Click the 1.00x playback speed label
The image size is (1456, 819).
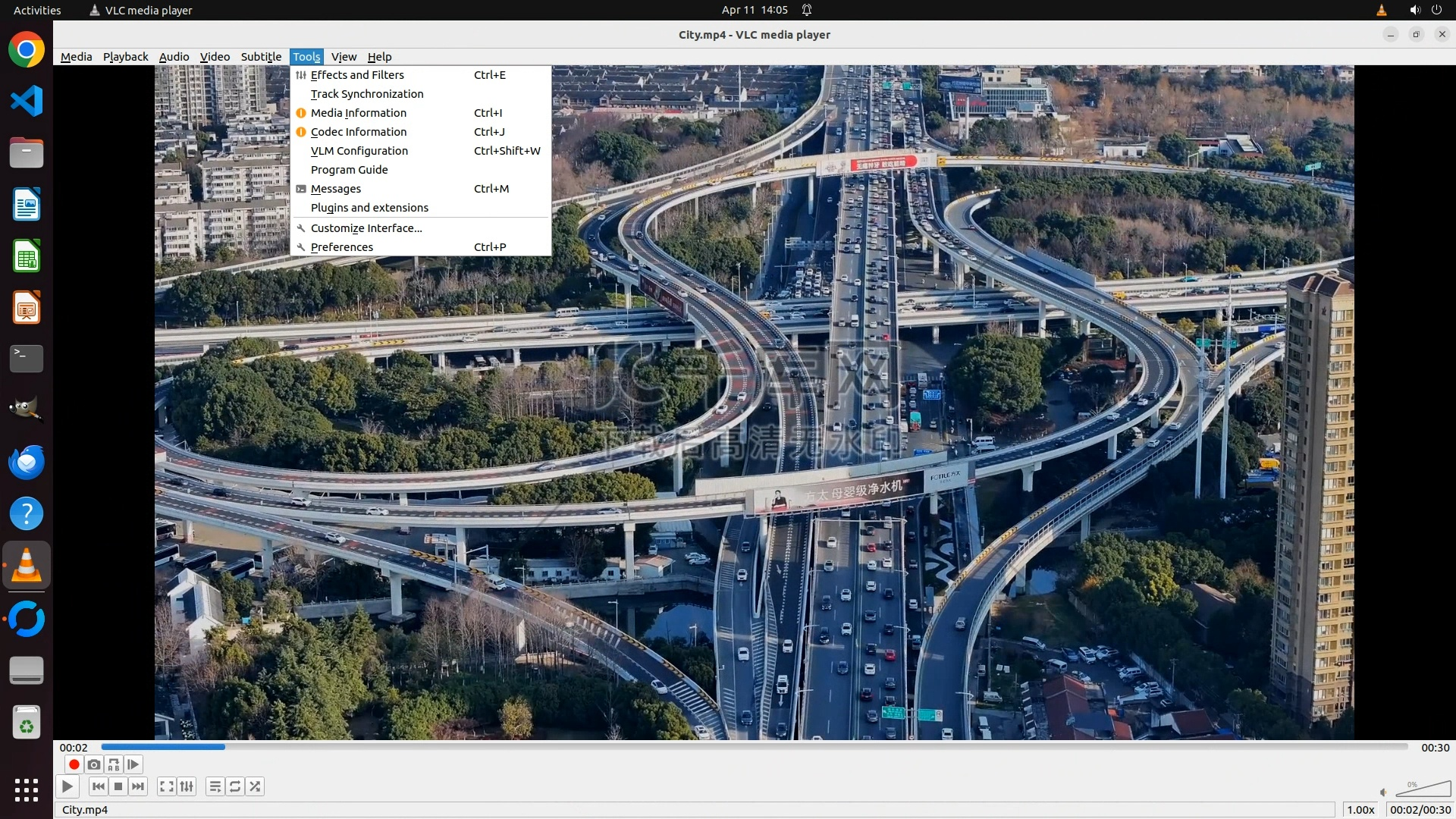(1360, 810)
